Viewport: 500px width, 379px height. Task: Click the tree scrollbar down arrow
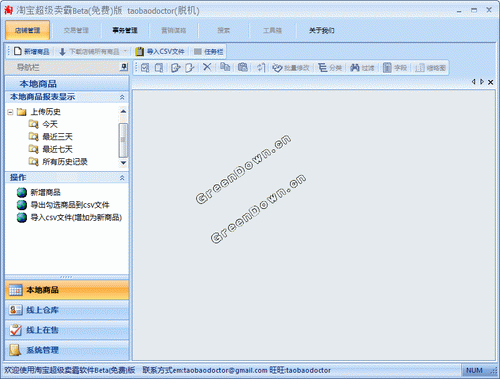coord(123,163)
